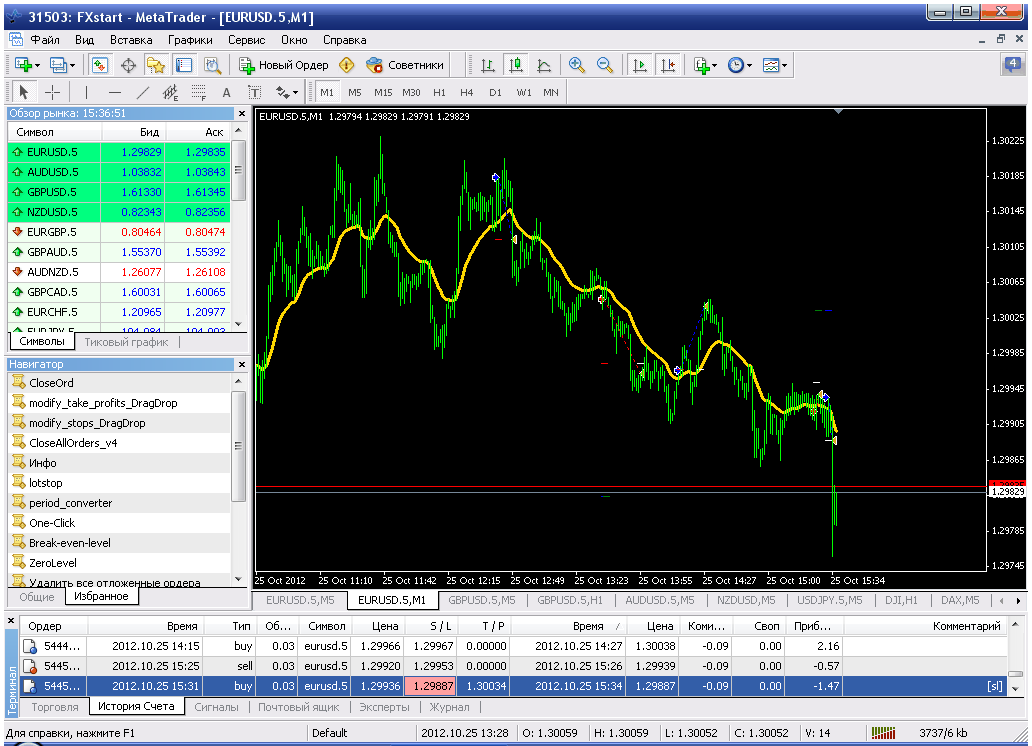Viewport: 1032px width, 746px height.
Task: Switch to D1 timeframe
Action: tap(496, 93)
